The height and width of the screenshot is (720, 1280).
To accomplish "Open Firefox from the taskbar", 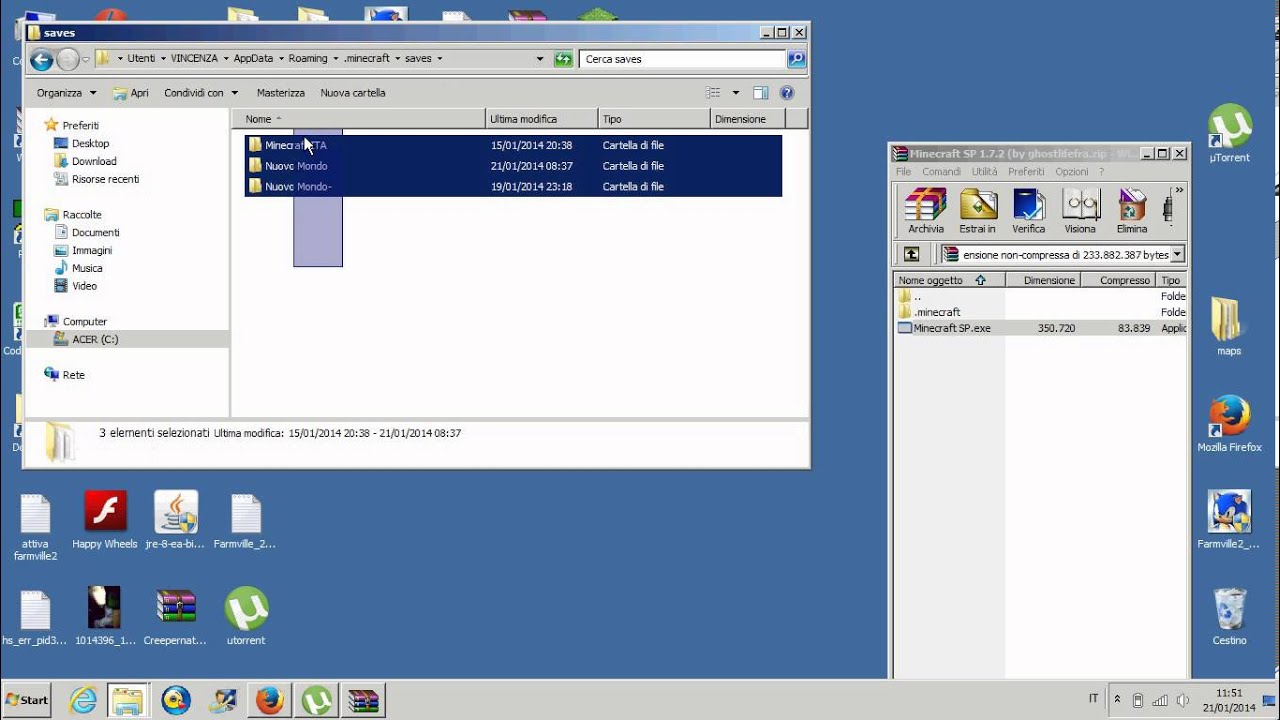I will 269,700.
